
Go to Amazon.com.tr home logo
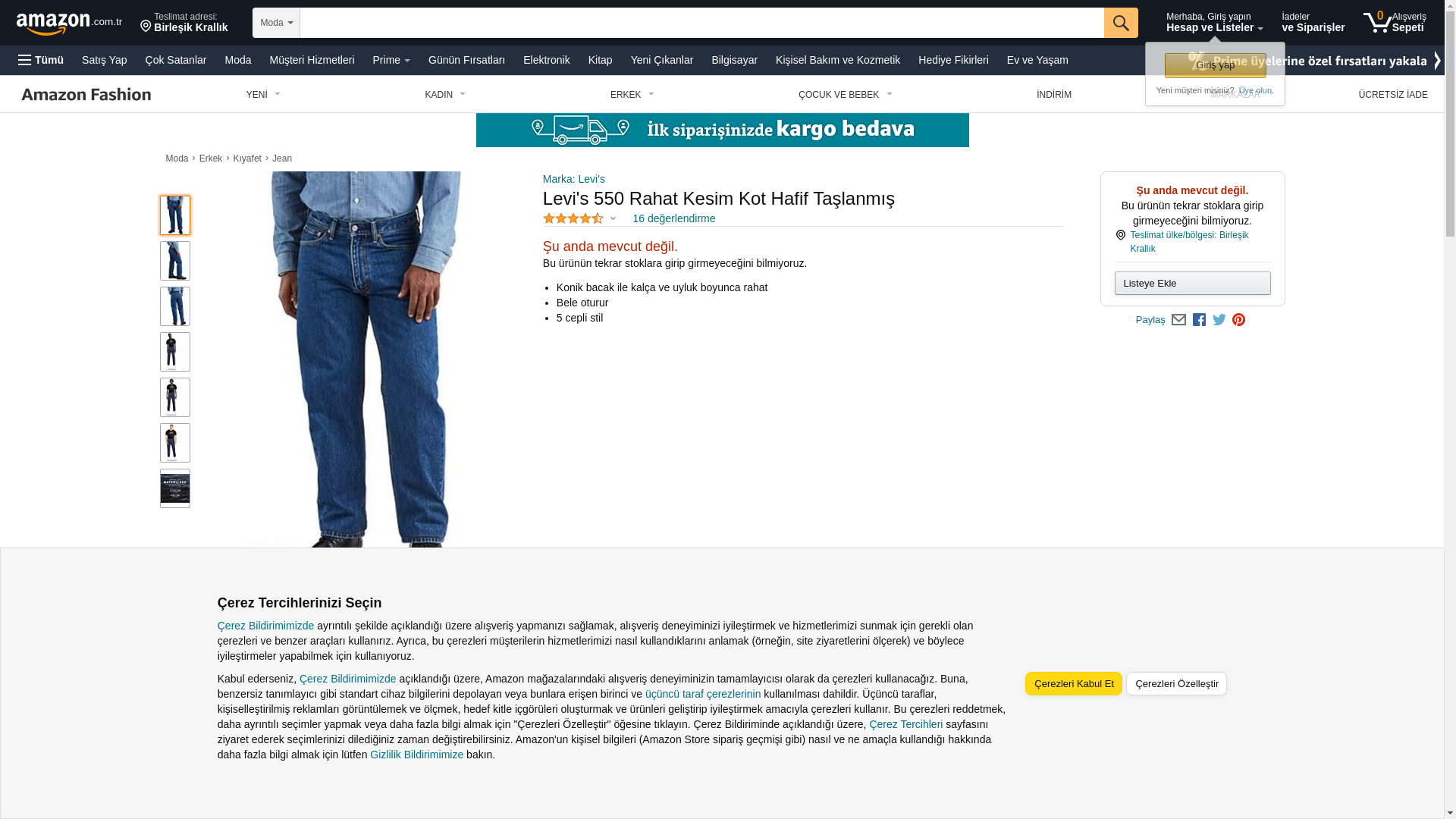point(69,23)
